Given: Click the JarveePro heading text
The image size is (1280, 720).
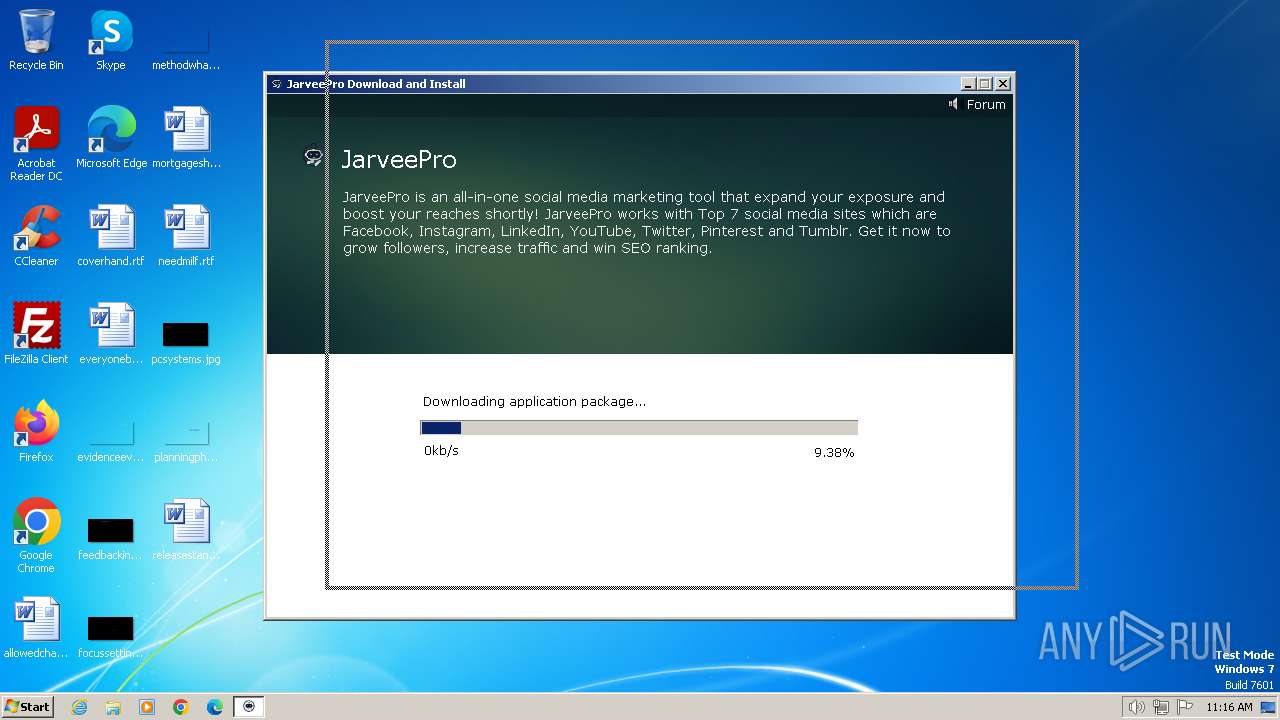Looking at the screenshot, I should tap(399, 159).
